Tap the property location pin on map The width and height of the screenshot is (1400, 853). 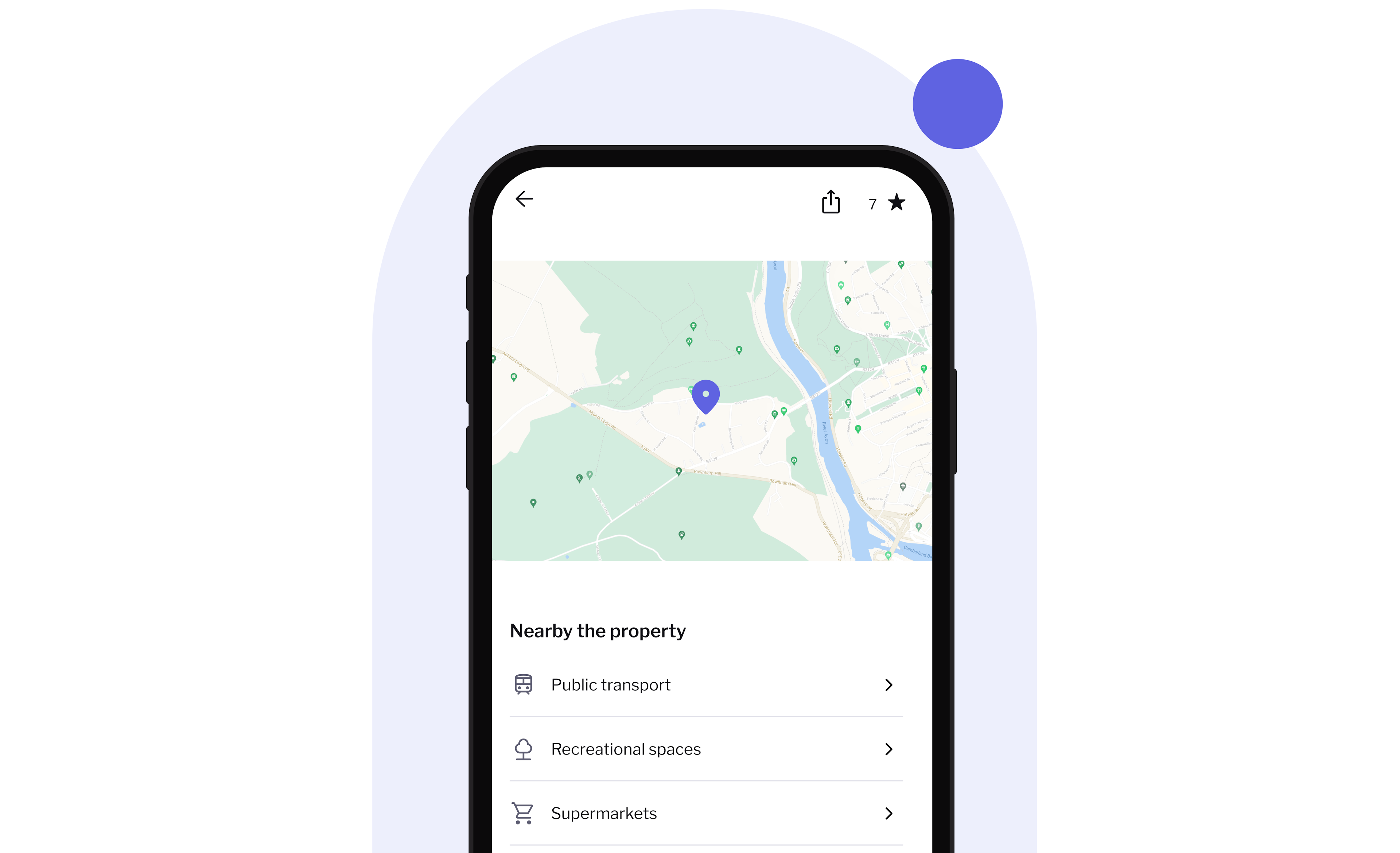pyautogui.click(x=705, y=398)
